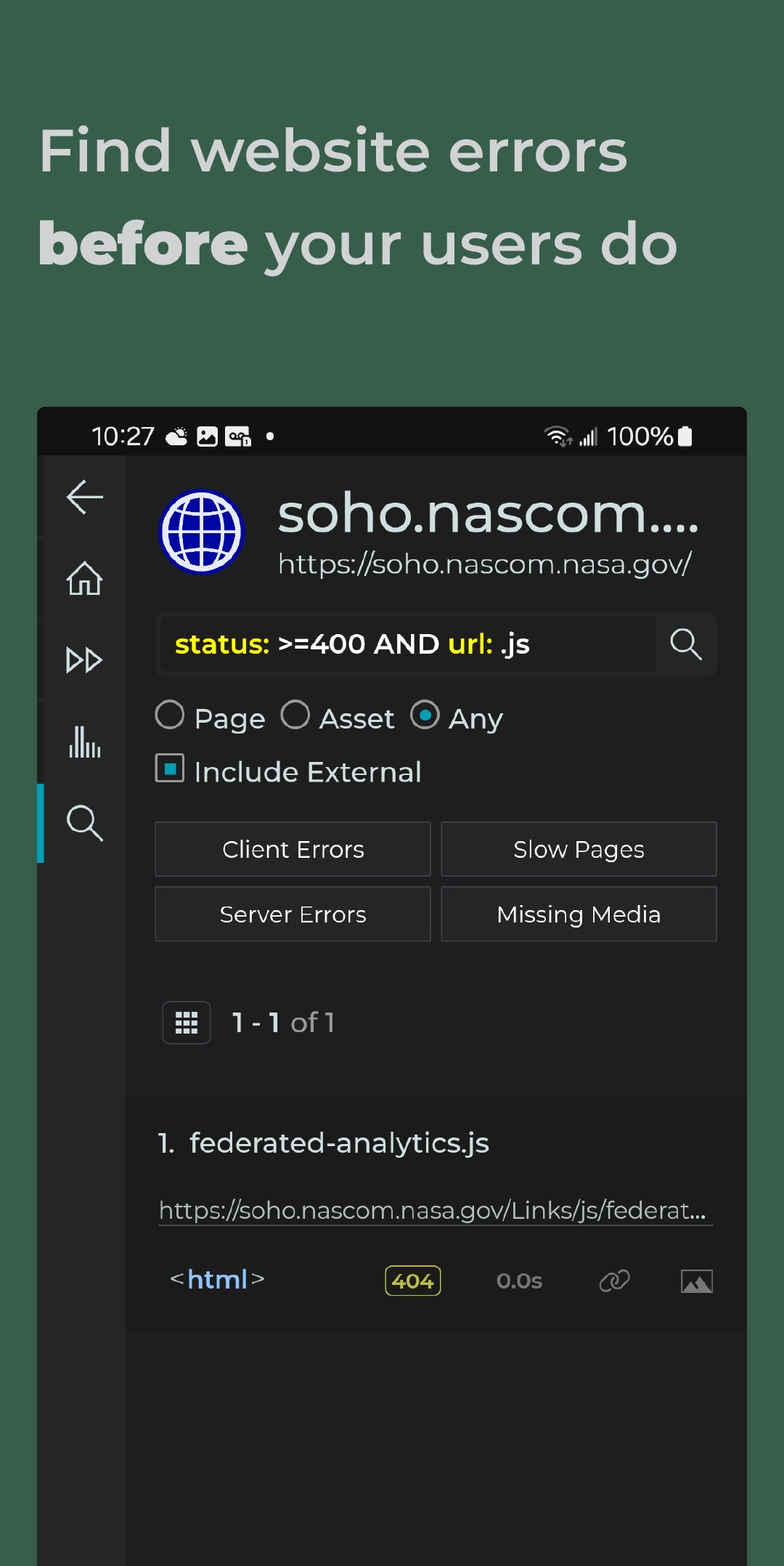Open the bar chart statistics icon
This screenshot has width=784, height=1566.
[84, 742]
